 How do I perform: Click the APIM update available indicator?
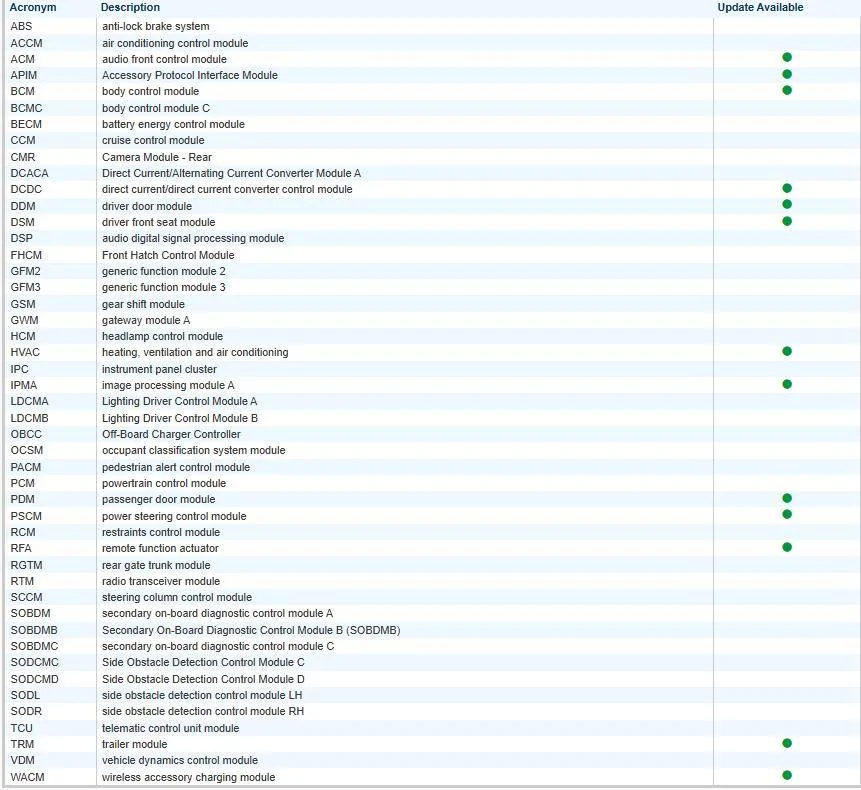[x=787, y=74]
